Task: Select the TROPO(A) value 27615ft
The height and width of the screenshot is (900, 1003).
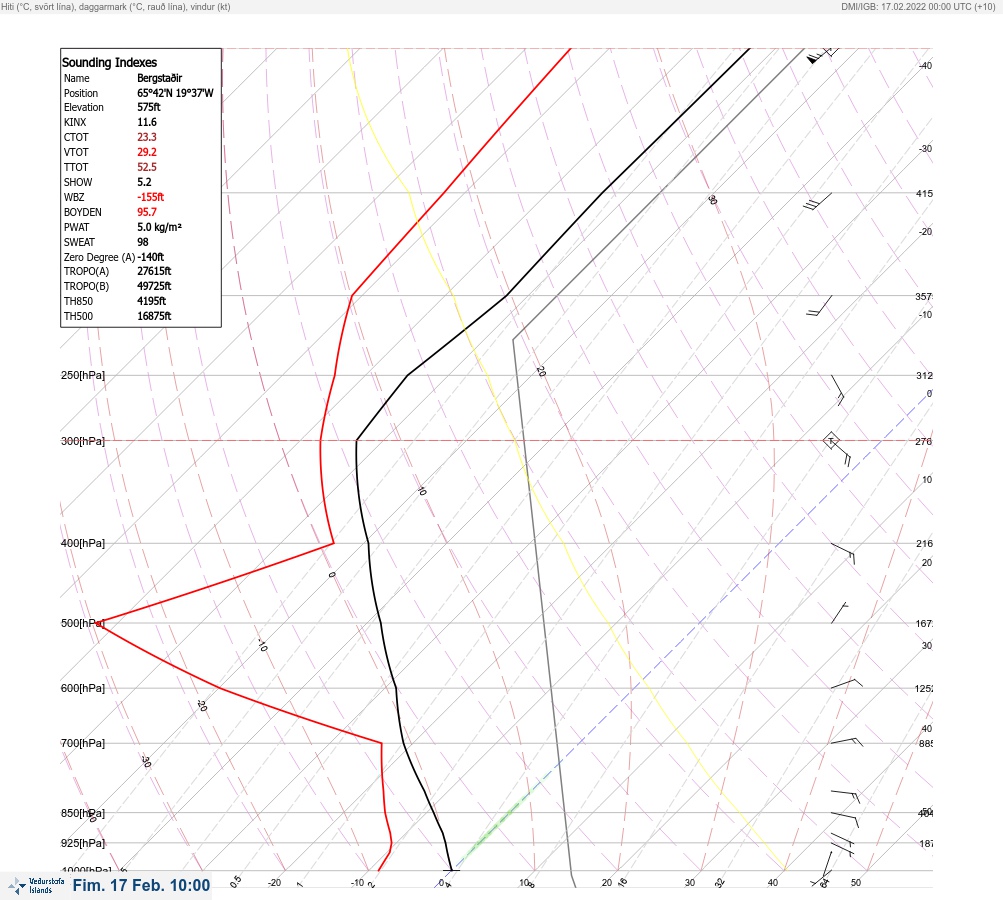Action: pos(154,271)
